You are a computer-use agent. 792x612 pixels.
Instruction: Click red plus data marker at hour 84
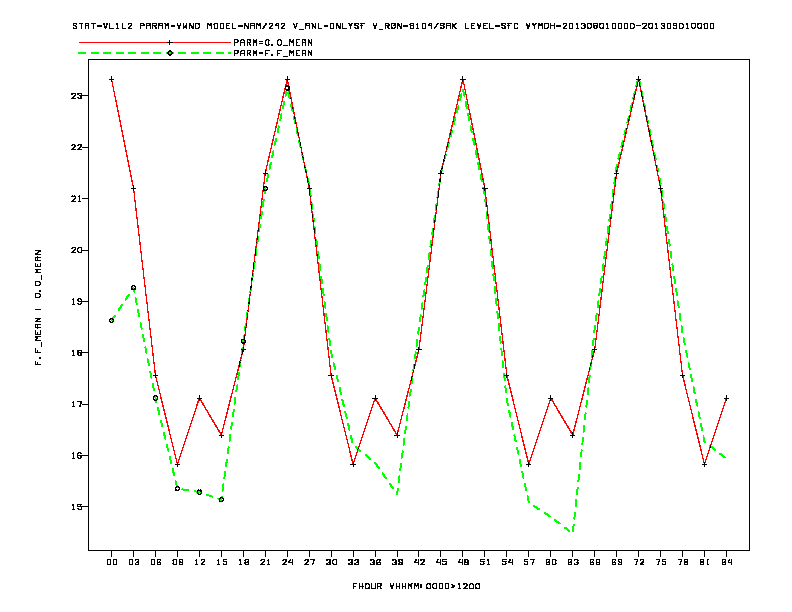click(x=726, y=398)
